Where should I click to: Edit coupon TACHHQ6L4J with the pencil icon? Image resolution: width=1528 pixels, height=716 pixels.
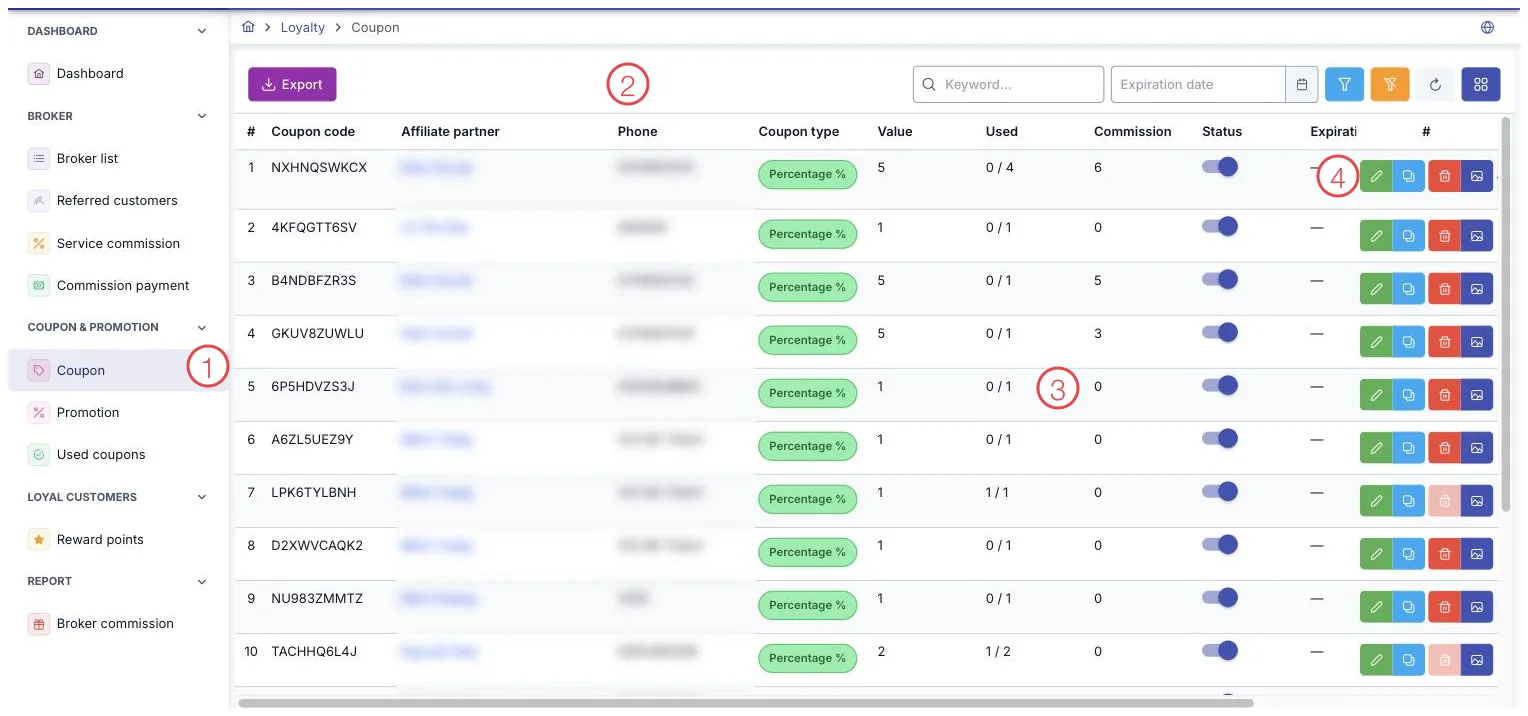click(1377, 659)
